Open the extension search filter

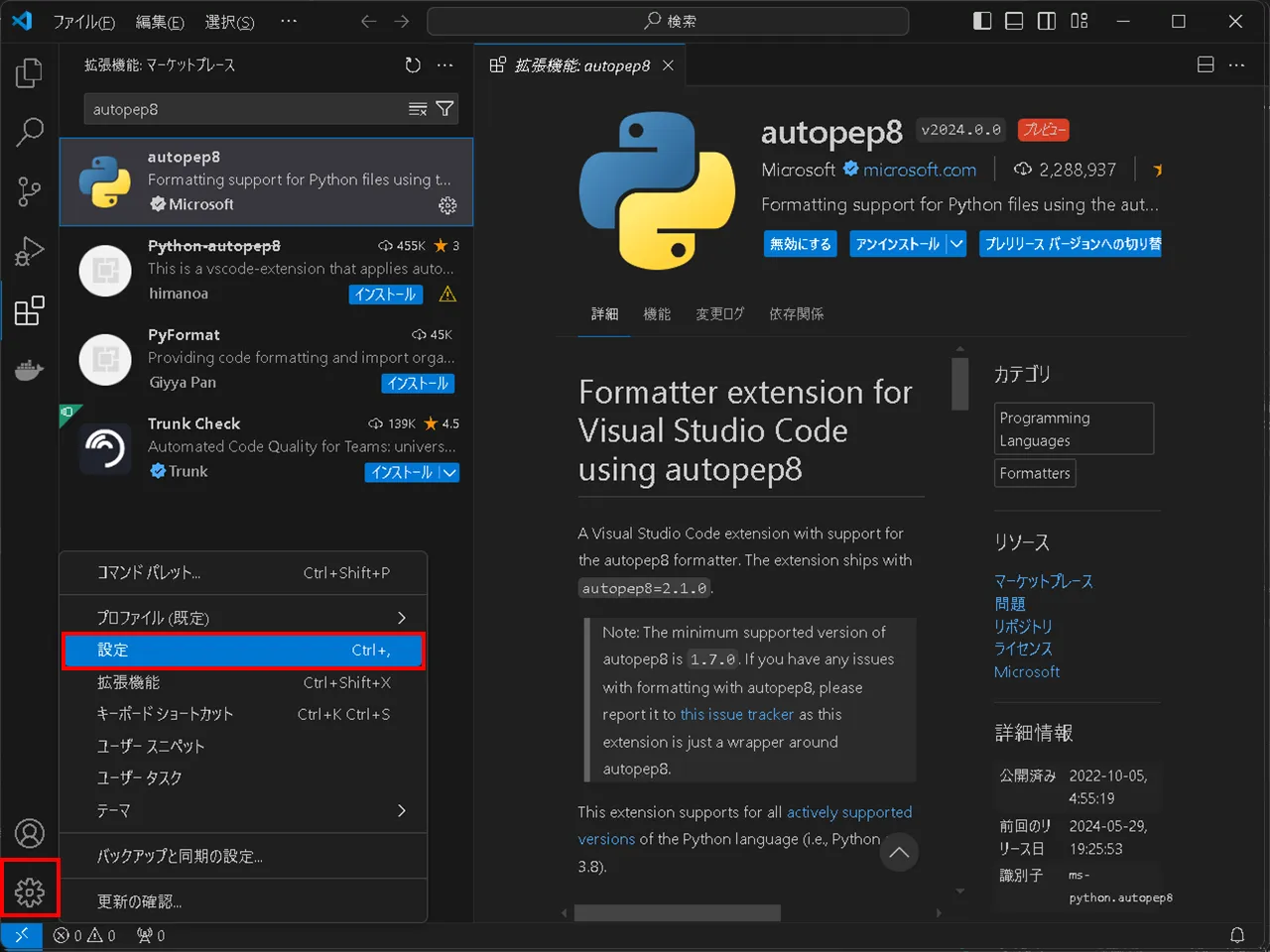444,109
